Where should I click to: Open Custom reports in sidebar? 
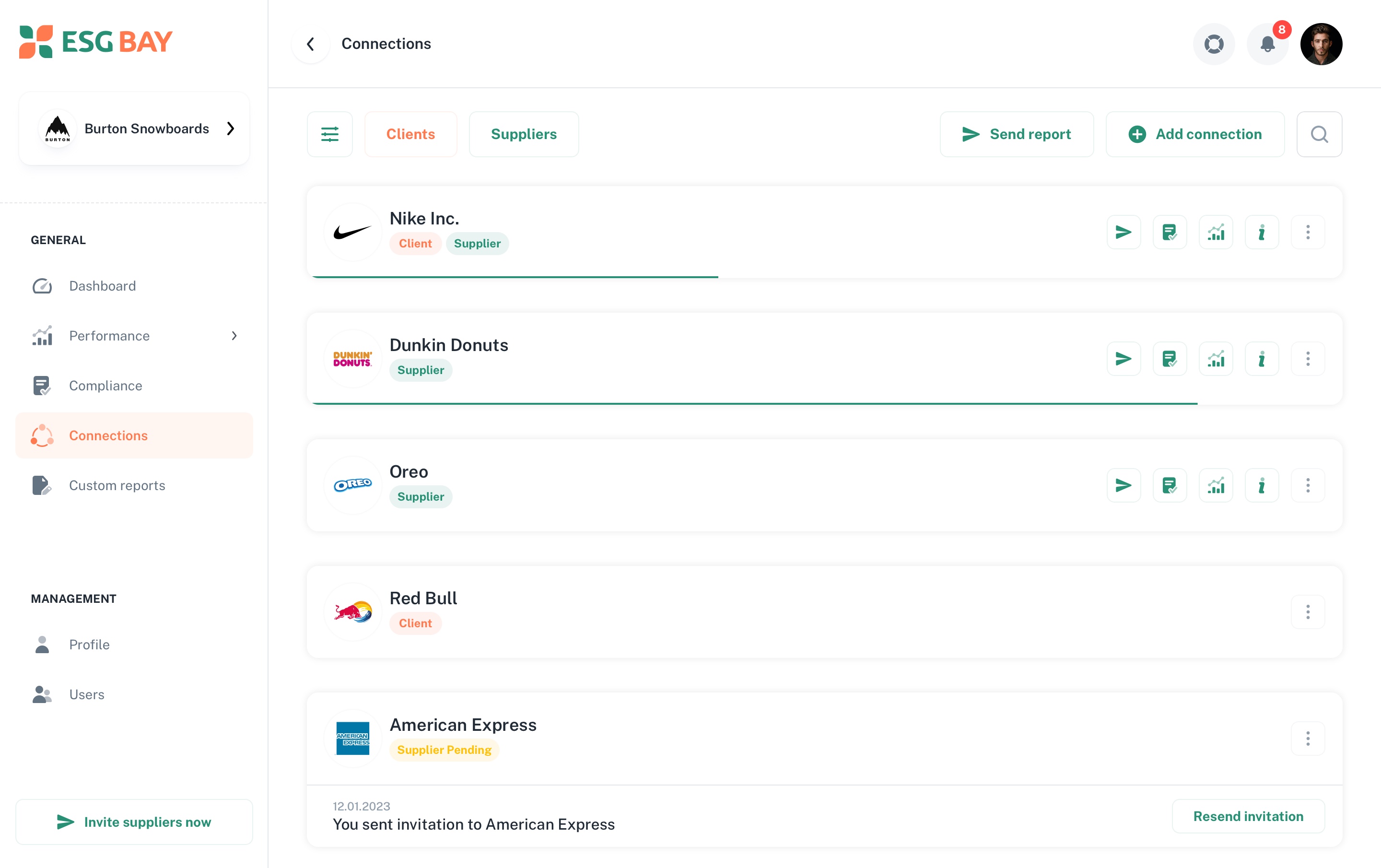pos(134,486)
